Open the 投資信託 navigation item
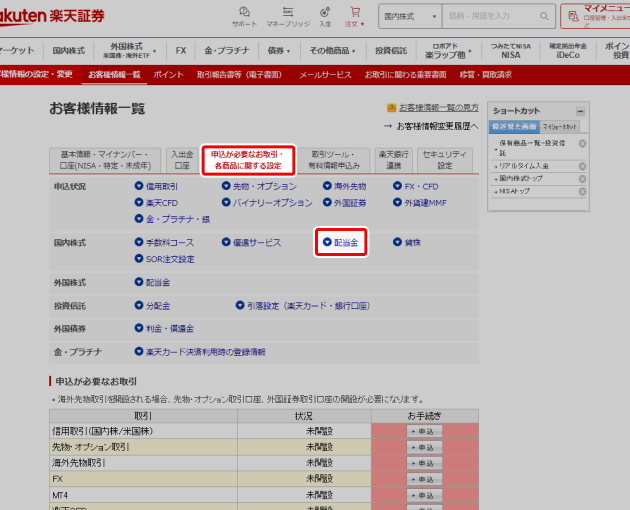This screenshot has width=630, height=510. 391,51
